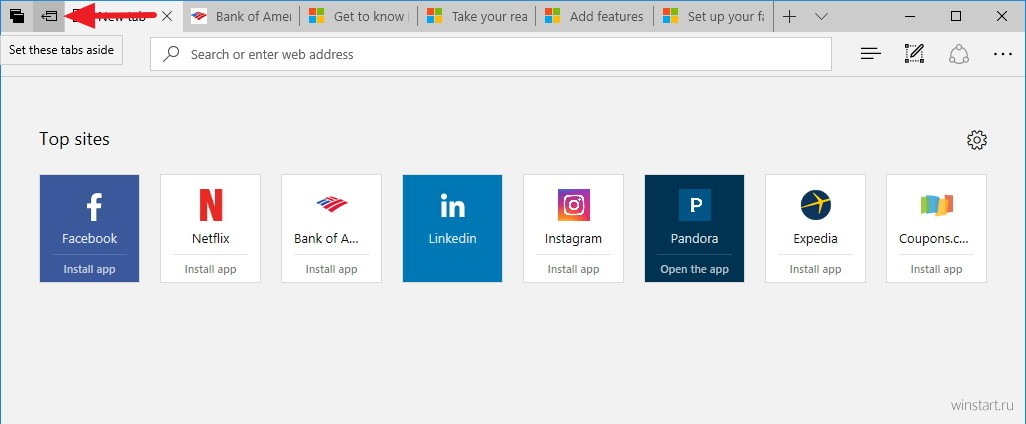Maximize the Edge browser window

point(956,16)
